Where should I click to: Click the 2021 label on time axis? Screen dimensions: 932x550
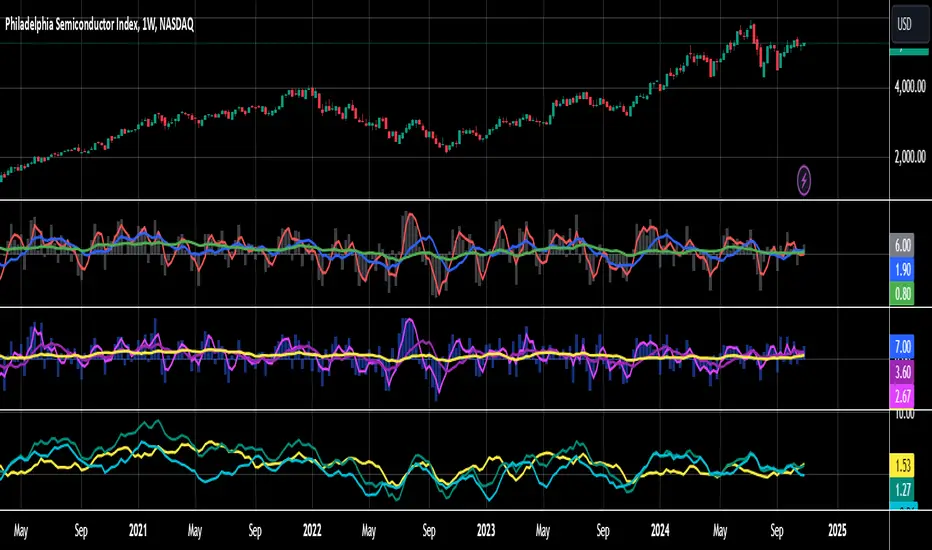tap(137, 530)
